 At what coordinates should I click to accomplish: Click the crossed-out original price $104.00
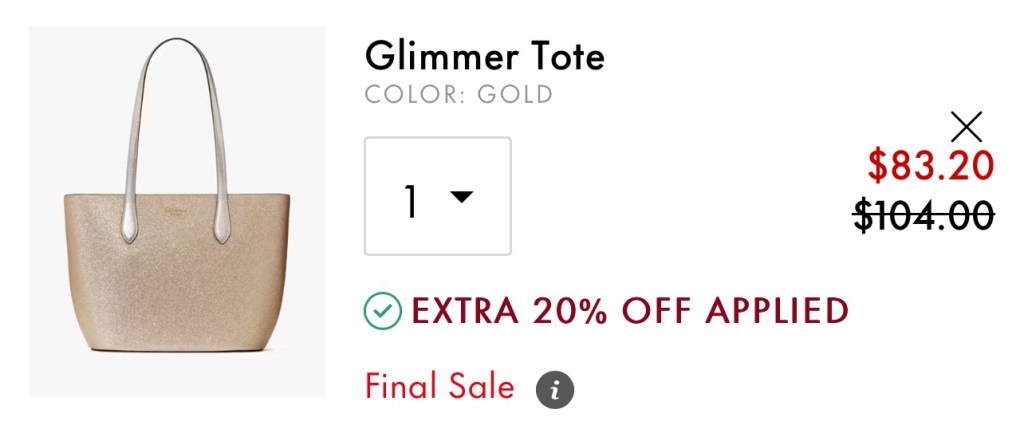(x=924, y=215)
